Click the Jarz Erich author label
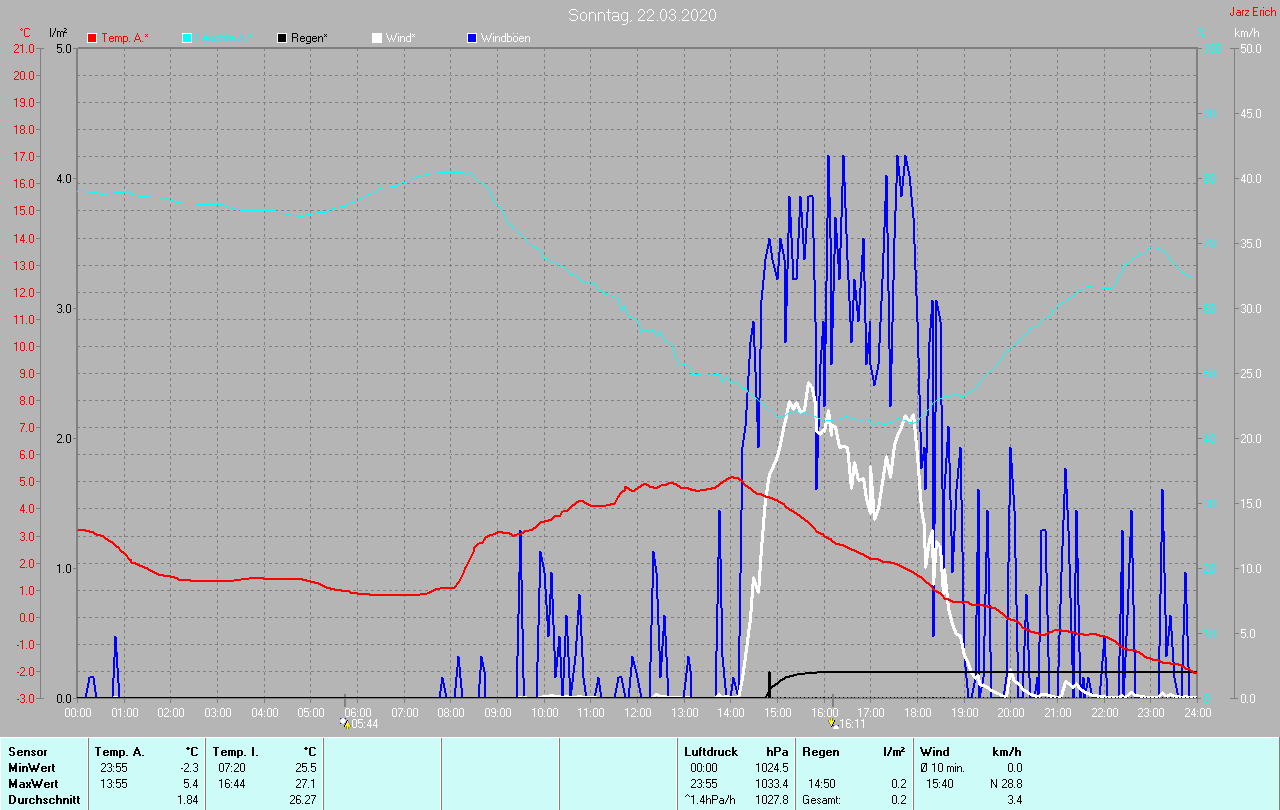Image resolution: width=1280 pixels, height=810 pixels. tap(1253, 12)
